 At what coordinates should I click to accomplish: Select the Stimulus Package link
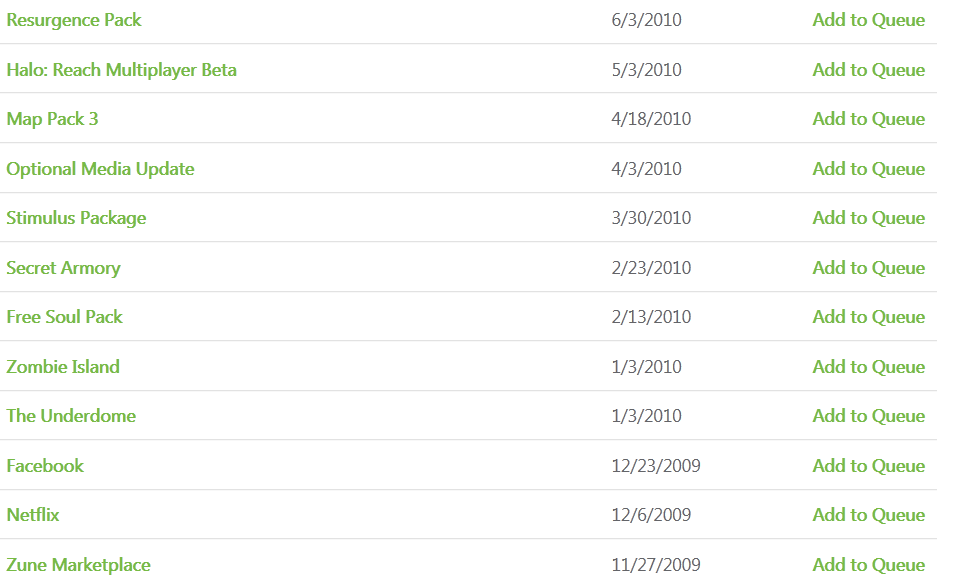click(76, 218)
